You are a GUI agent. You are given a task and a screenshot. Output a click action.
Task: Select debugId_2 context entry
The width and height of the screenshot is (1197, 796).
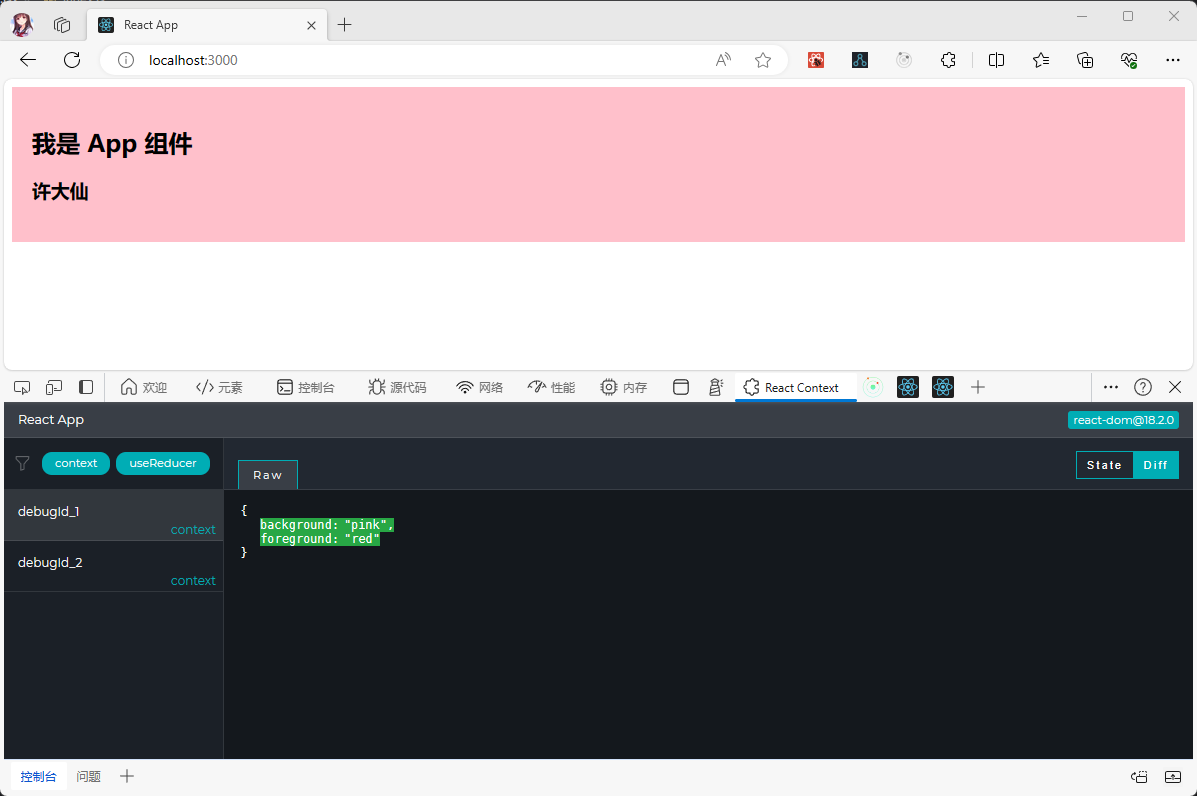113,566
